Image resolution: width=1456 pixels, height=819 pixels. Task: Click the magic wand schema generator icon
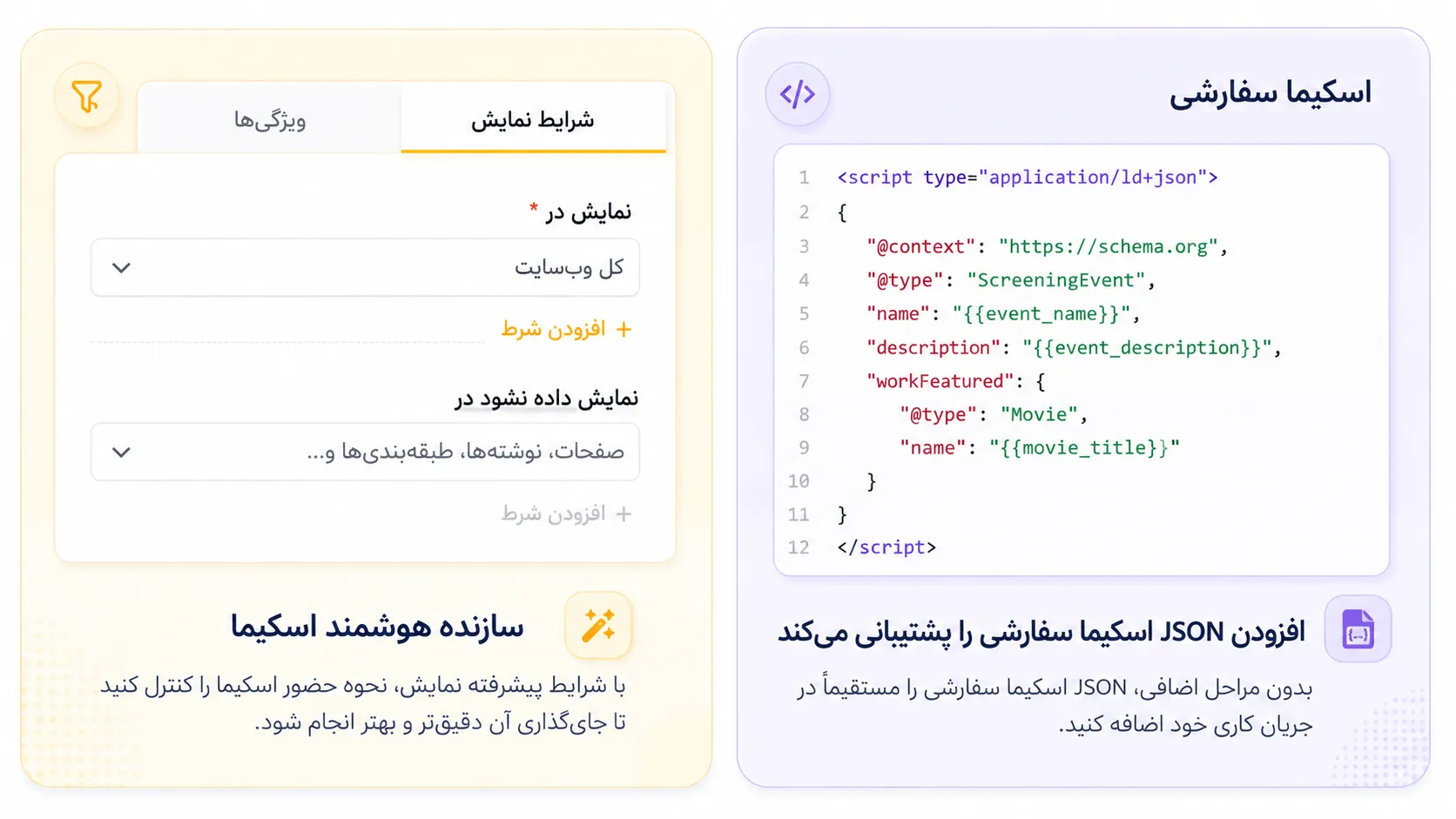click(x=598, y=625)
